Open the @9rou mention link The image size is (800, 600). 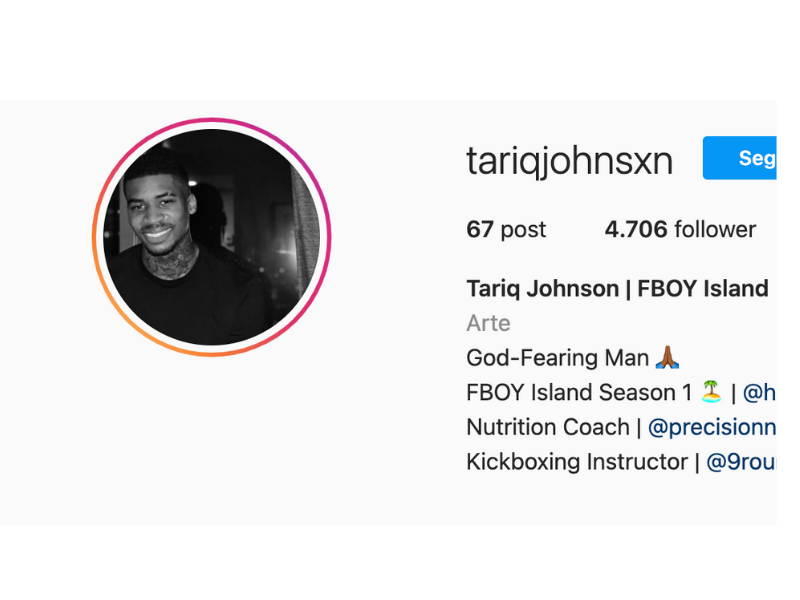pos(741,462)
